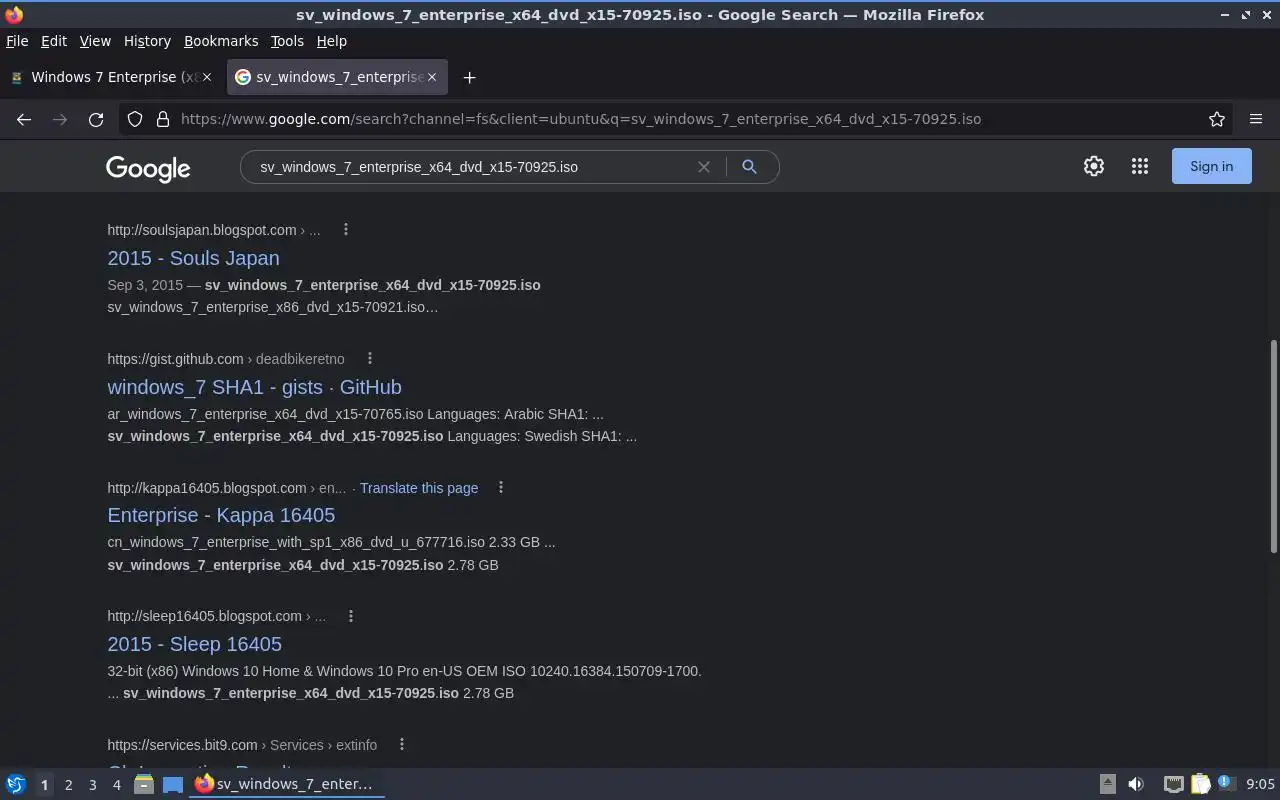
Task: Submit search with magnifier icon
Action: (749, 167)
